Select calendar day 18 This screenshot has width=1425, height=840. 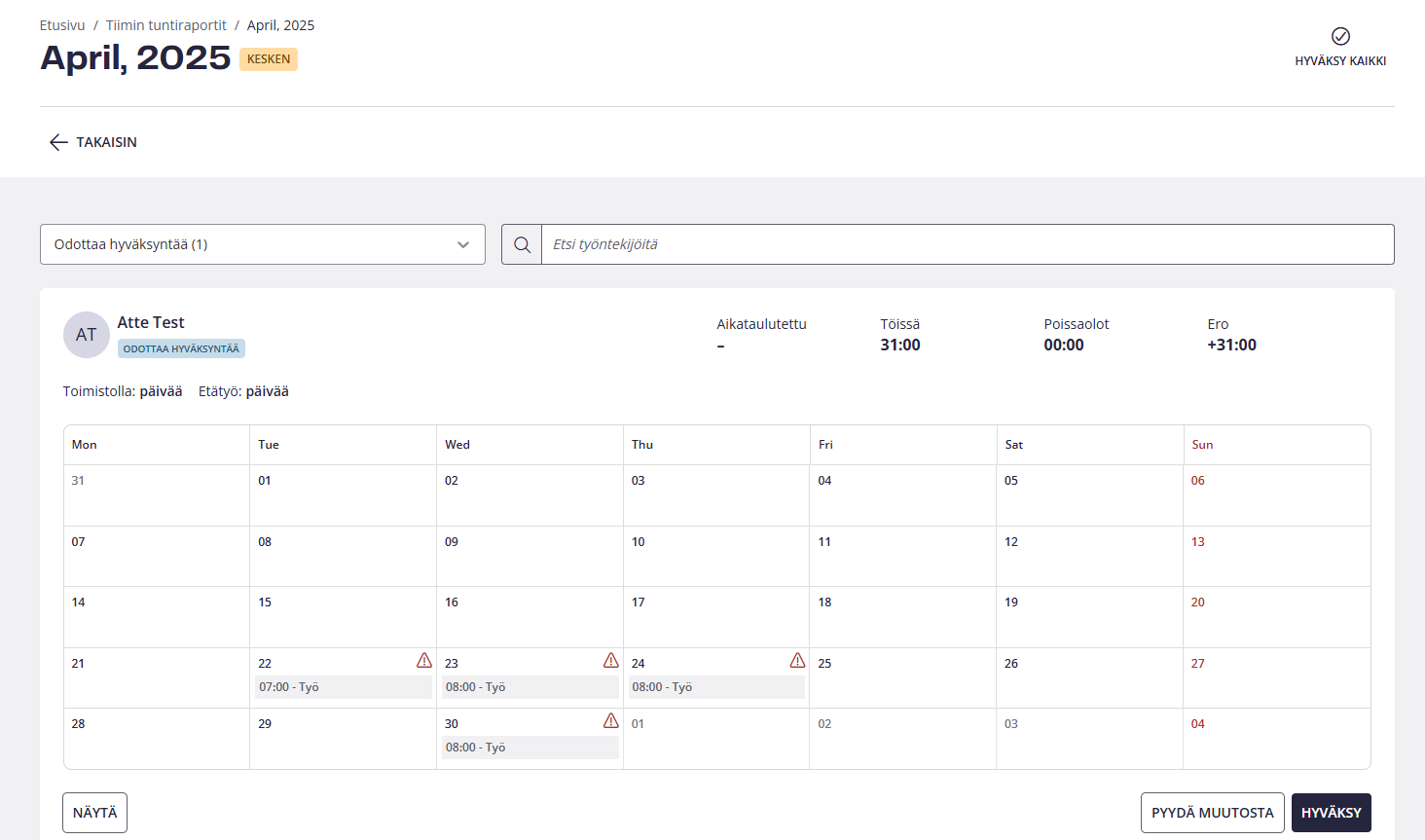(x=903, y=617)
